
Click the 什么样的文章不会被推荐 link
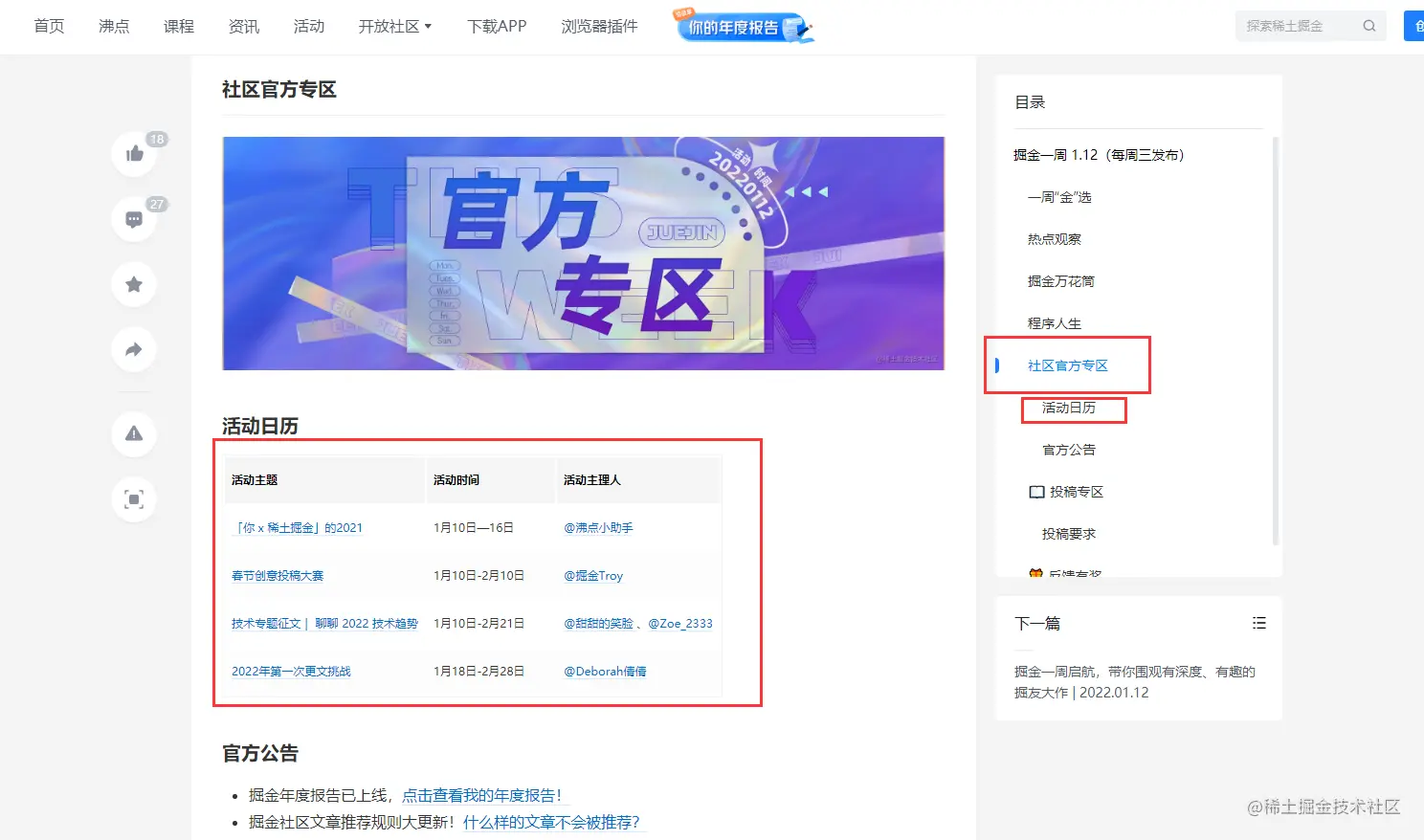(x=552, y=822)
